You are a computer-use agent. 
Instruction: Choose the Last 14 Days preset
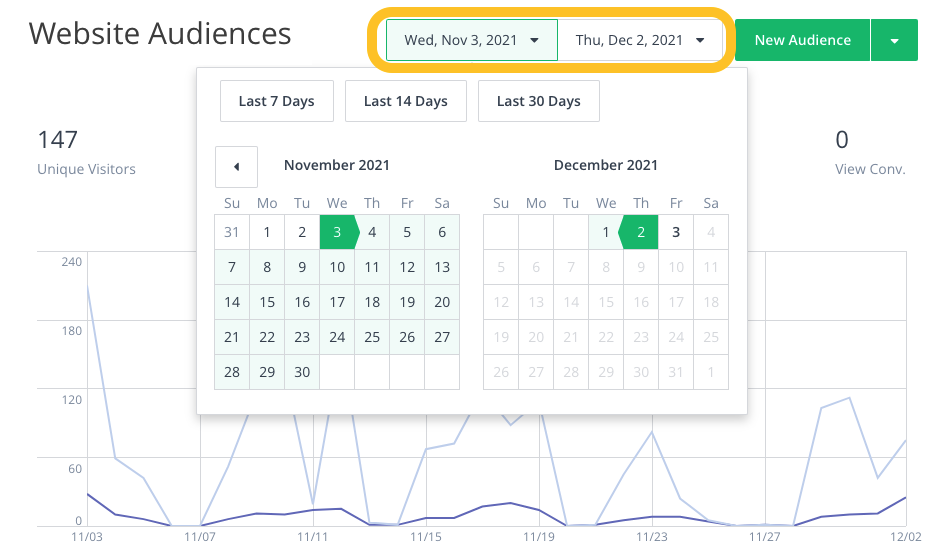click(x=406, y=101)
